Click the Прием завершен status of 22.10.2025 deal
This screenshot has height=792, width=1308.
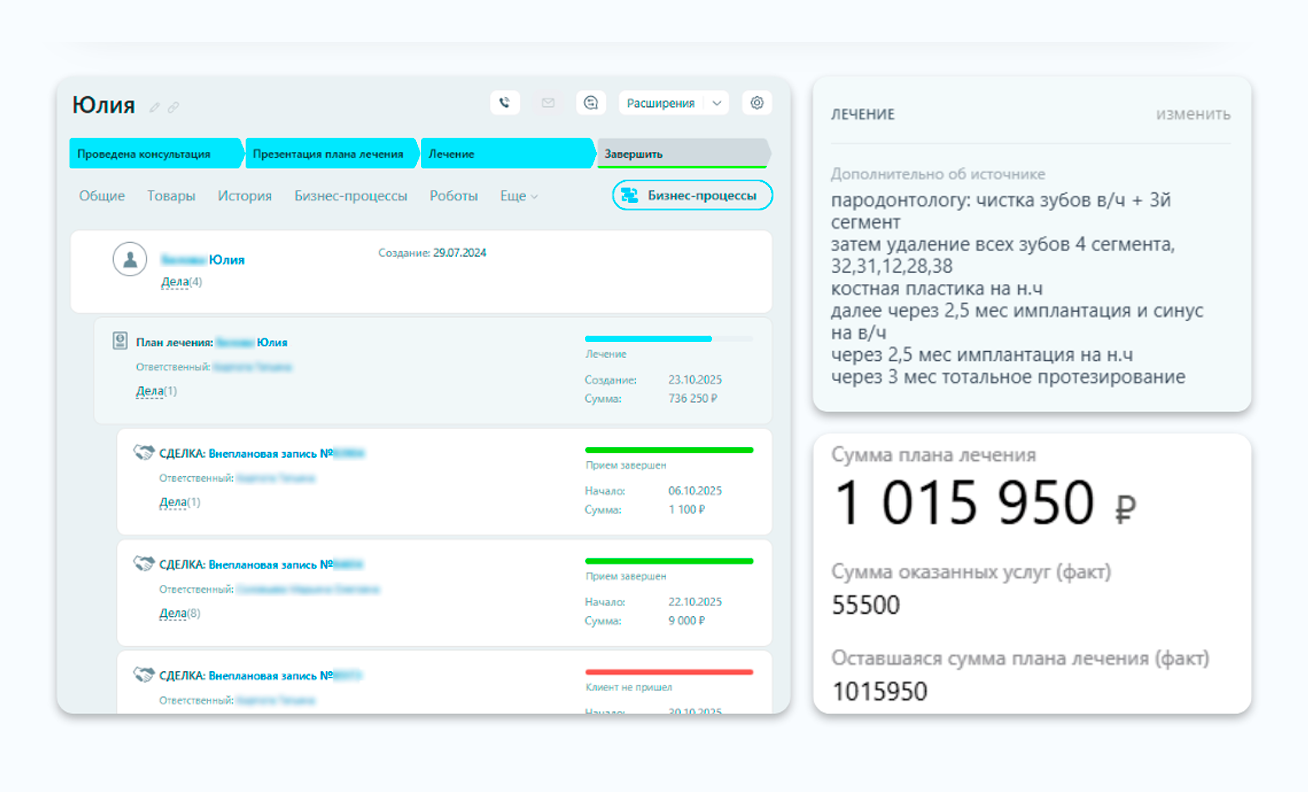coord(626,577)
